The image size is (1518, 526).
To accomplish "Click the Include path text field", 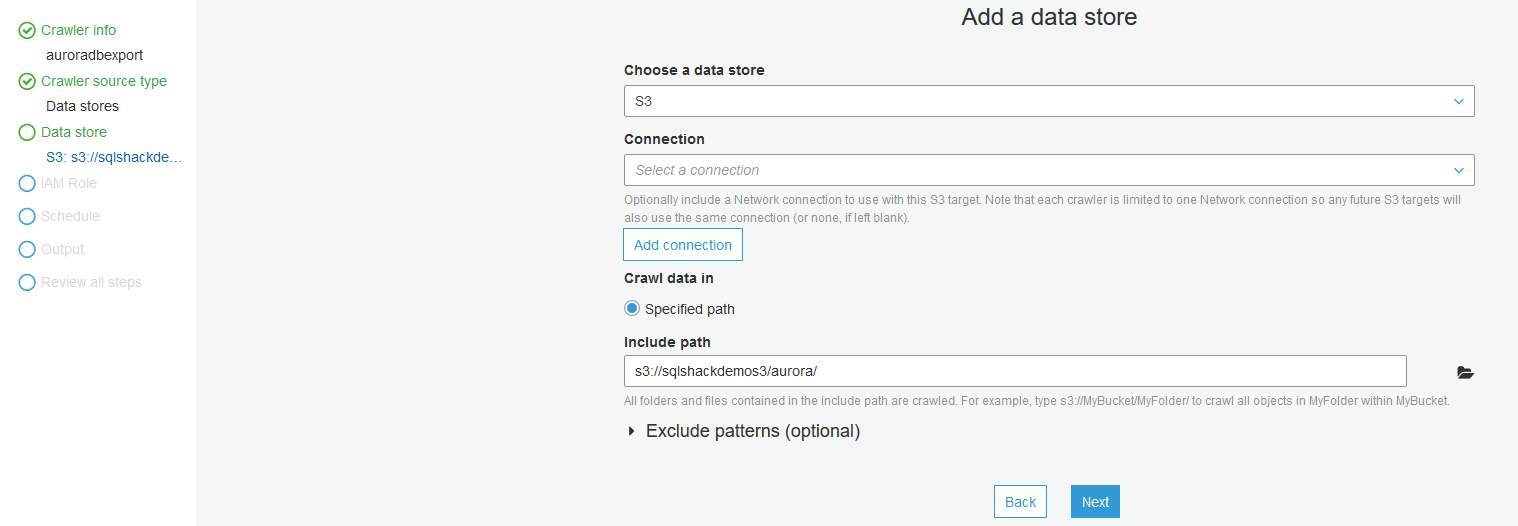I will [x=1014, y=371].
